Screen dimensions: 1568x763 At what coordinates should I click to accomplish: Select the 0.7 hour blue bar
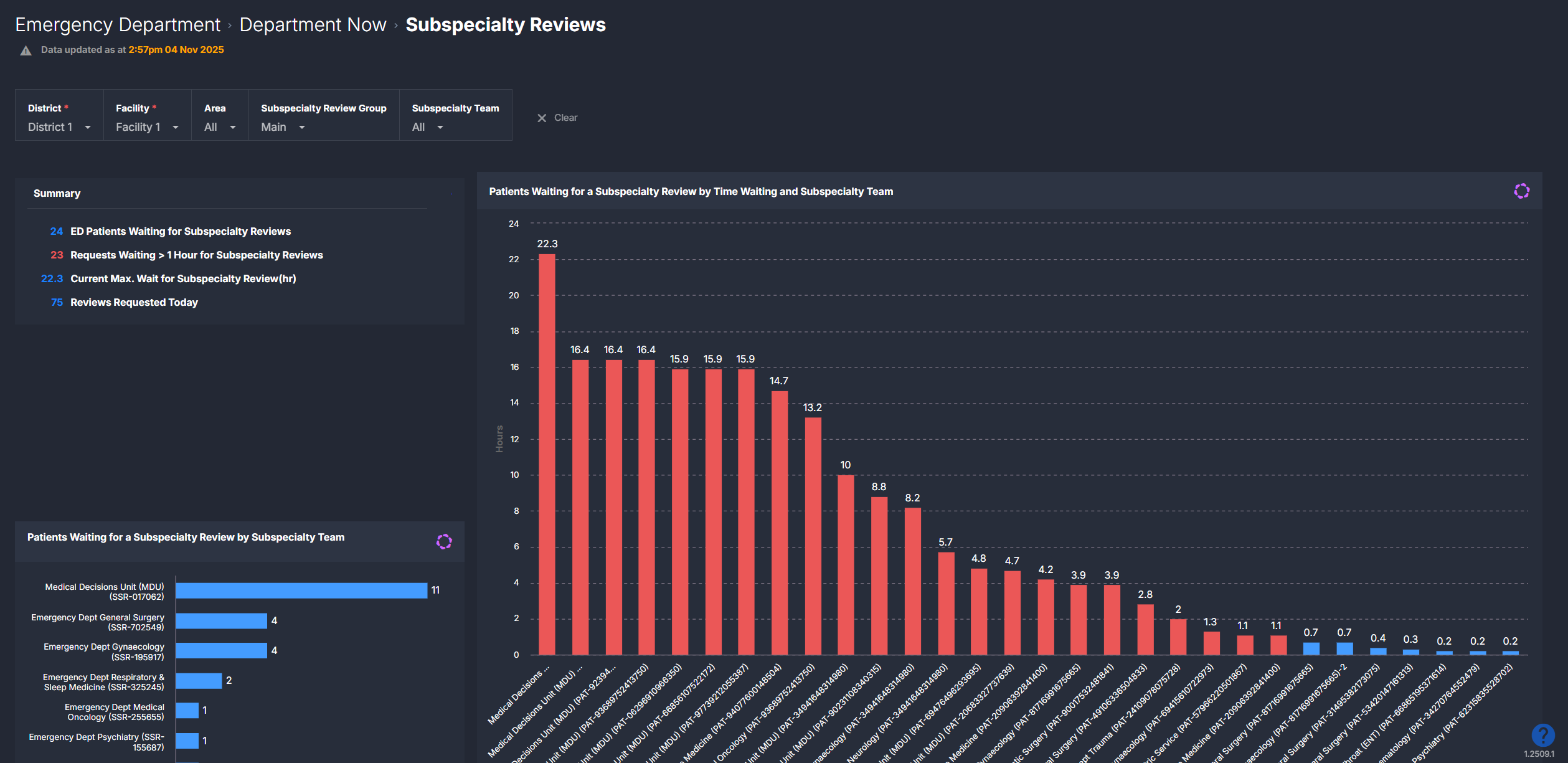click(x=1311, y=648)
